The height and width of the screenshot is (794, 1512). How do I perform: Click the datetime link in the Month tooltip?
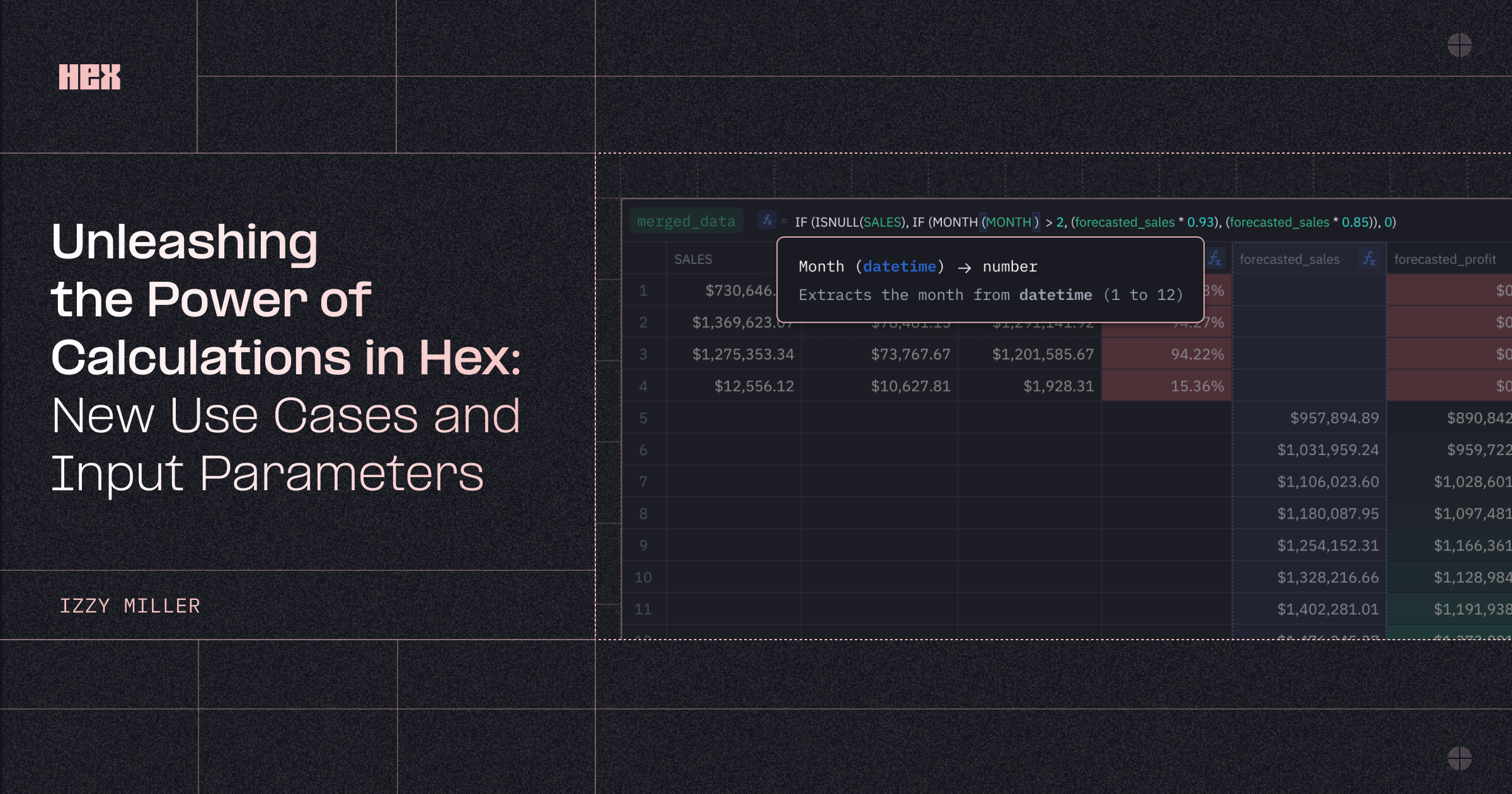(898, 267)
